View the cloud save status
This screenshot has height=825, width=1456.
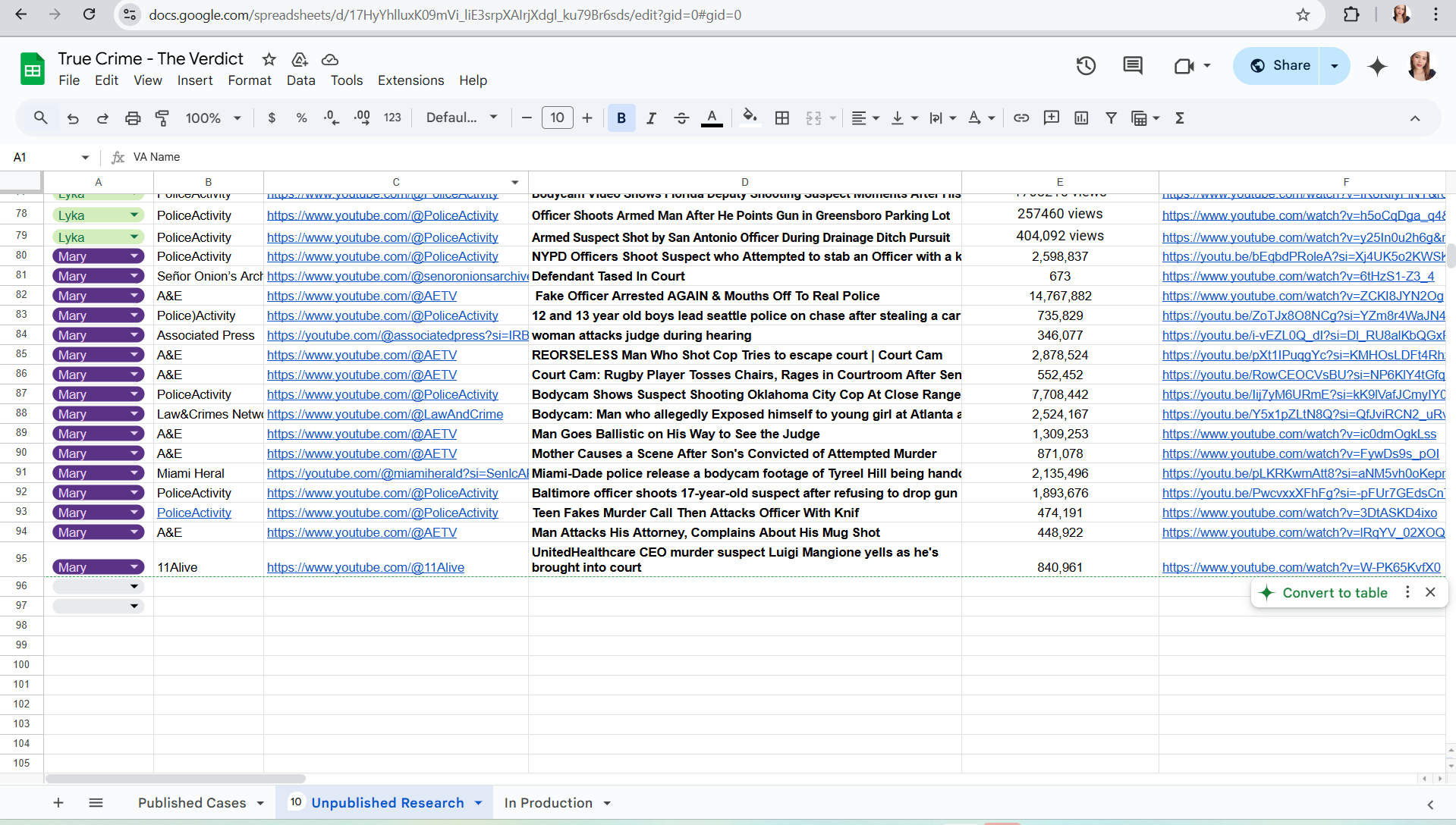329,59
